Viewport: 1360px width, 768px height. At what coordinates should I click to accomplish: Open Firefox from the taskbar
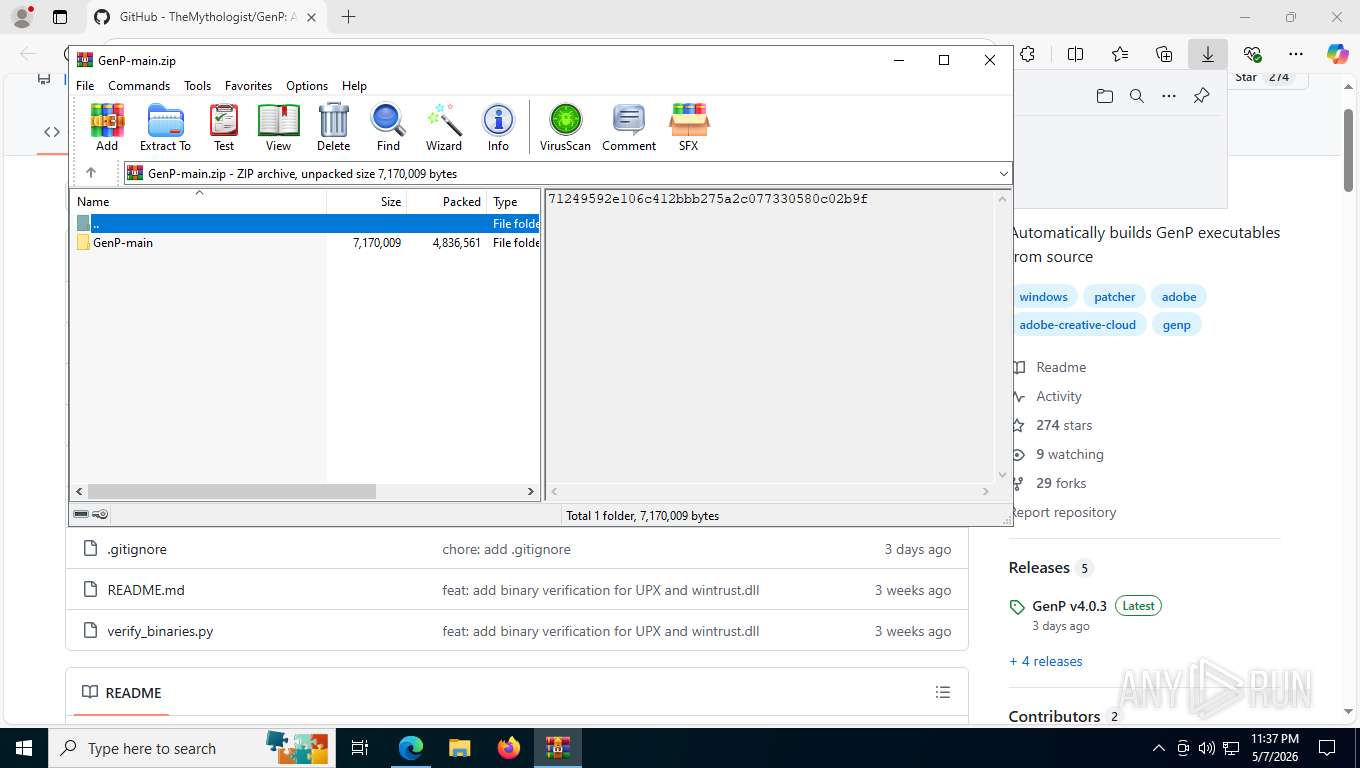click(509, 748)
